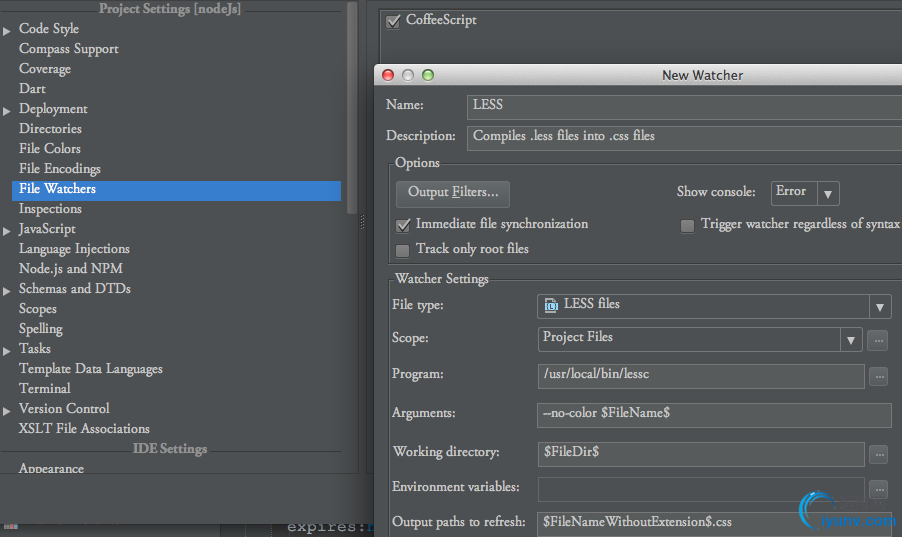Image resolution: width=902 pixels, height=537 pixels.
Task: Disable Immediate file synchronization
Action: pyautogui.click(x=403, y=225)
